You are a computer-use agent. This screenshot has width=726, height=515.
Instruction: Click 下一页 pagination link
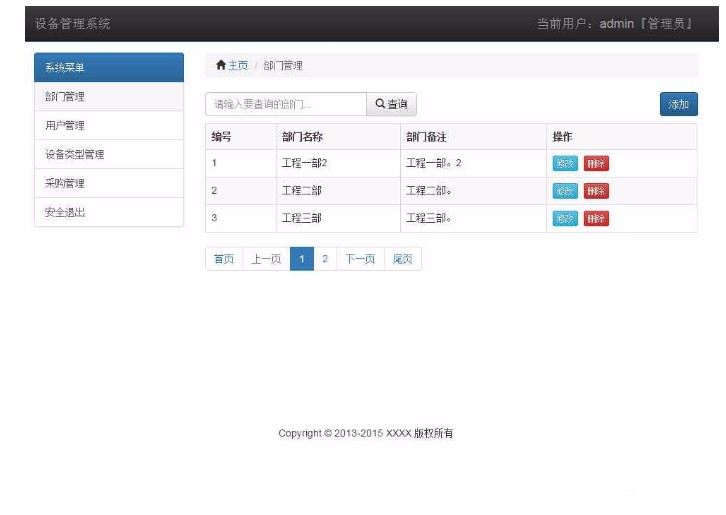coord(360,259)
